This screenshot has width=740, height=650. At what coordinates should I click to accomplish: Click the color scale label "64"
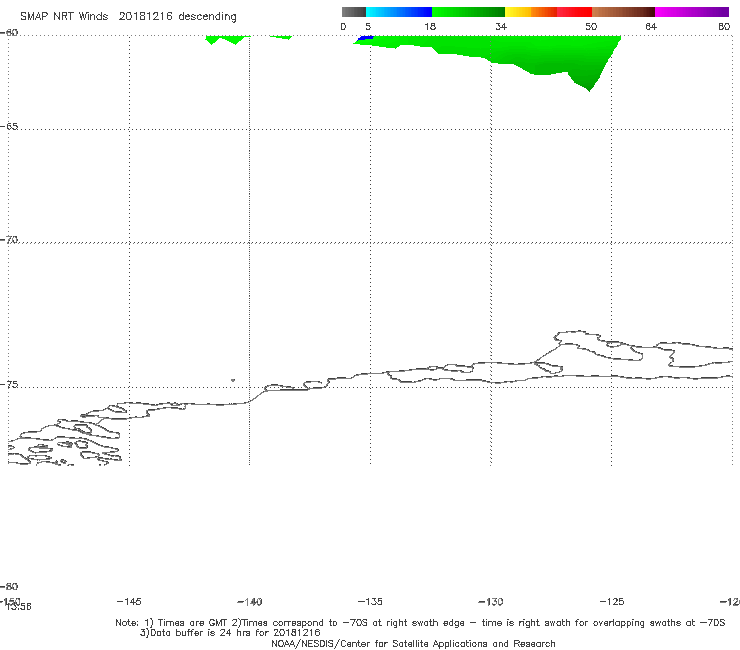click(x=651, y=26)
